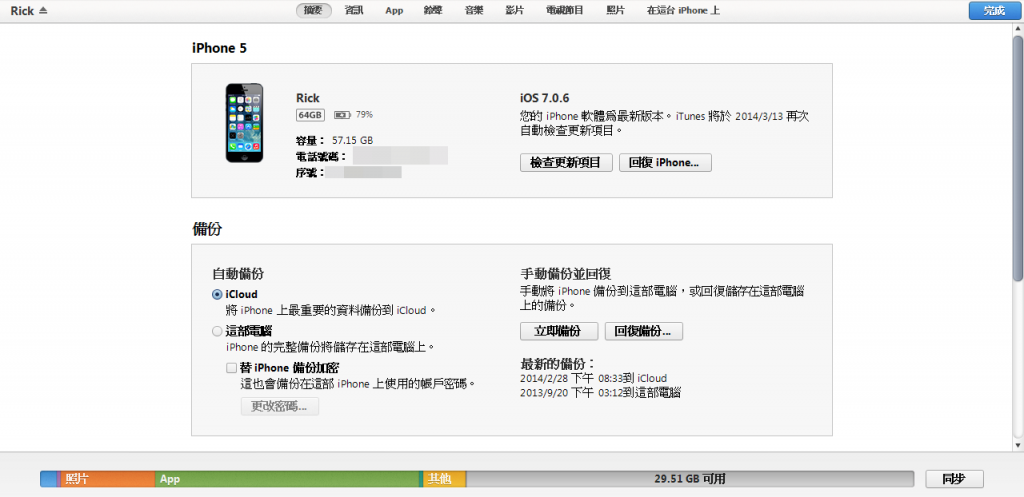This screenshot has height=497, width=1024.
Task: Select the 這部電腦 this computer radio option
Action: (217, 331)
